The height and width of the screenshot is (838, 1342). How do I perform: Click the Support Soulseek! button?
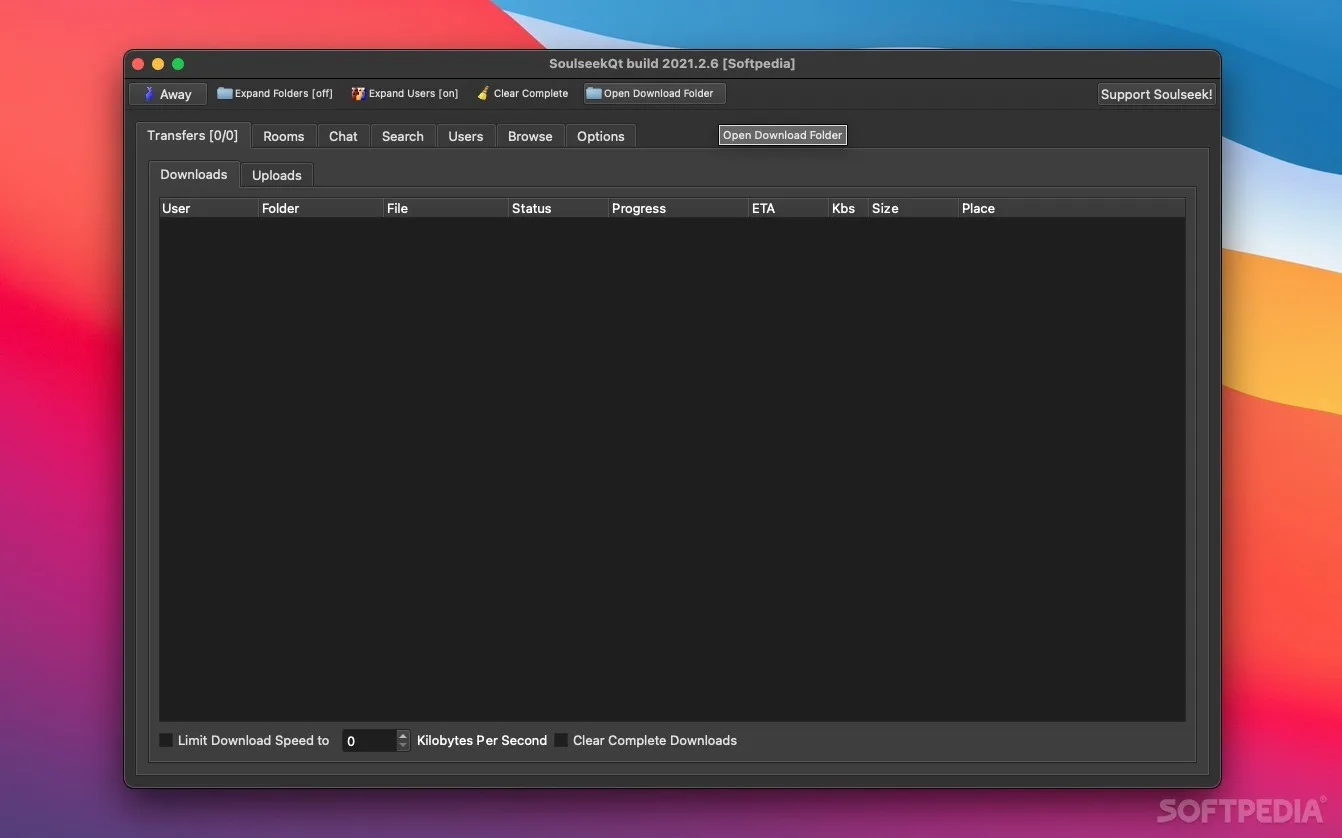[x=1157, y=94]
